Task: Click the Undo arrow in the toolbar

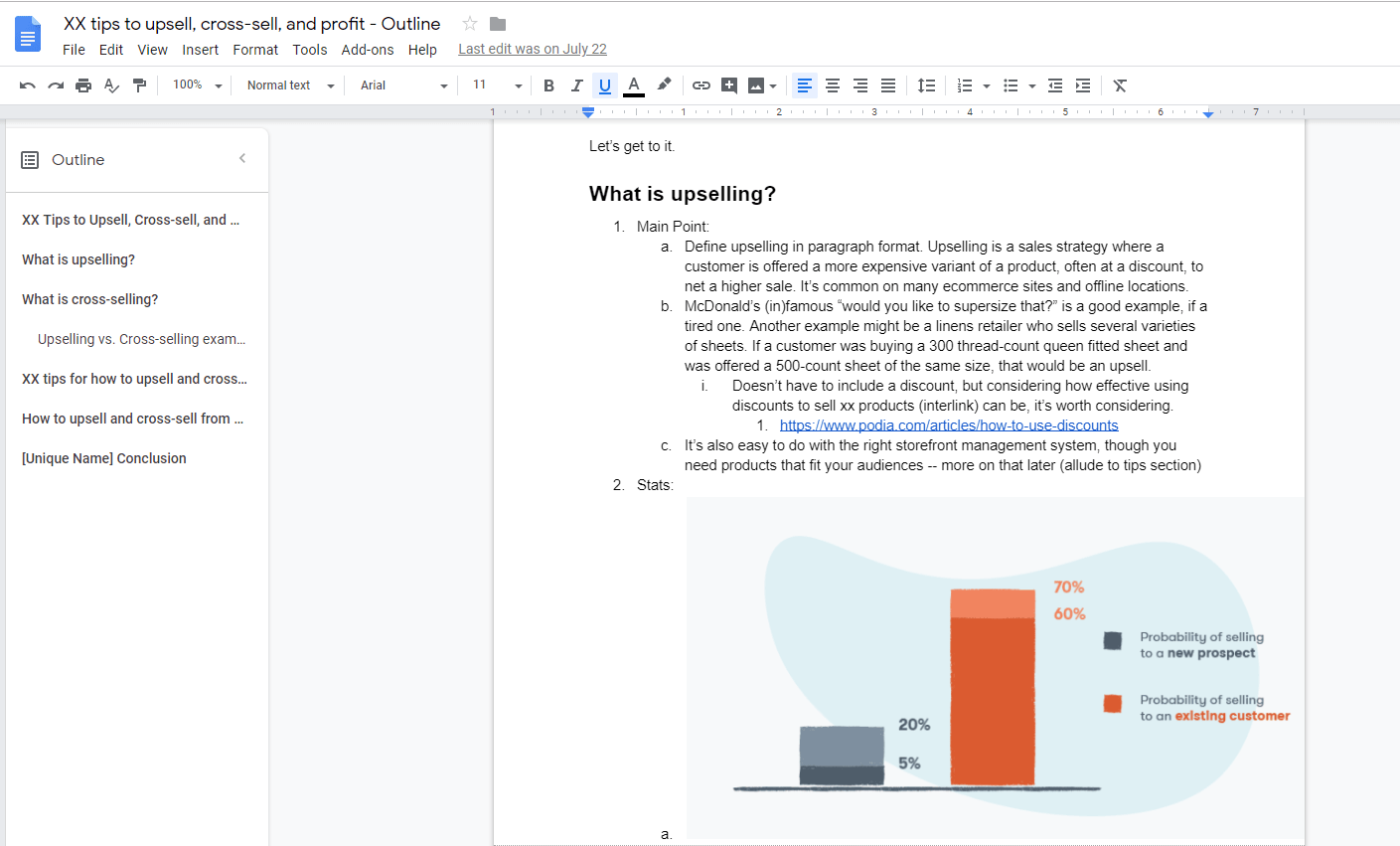Action: (x=28, y=85)
